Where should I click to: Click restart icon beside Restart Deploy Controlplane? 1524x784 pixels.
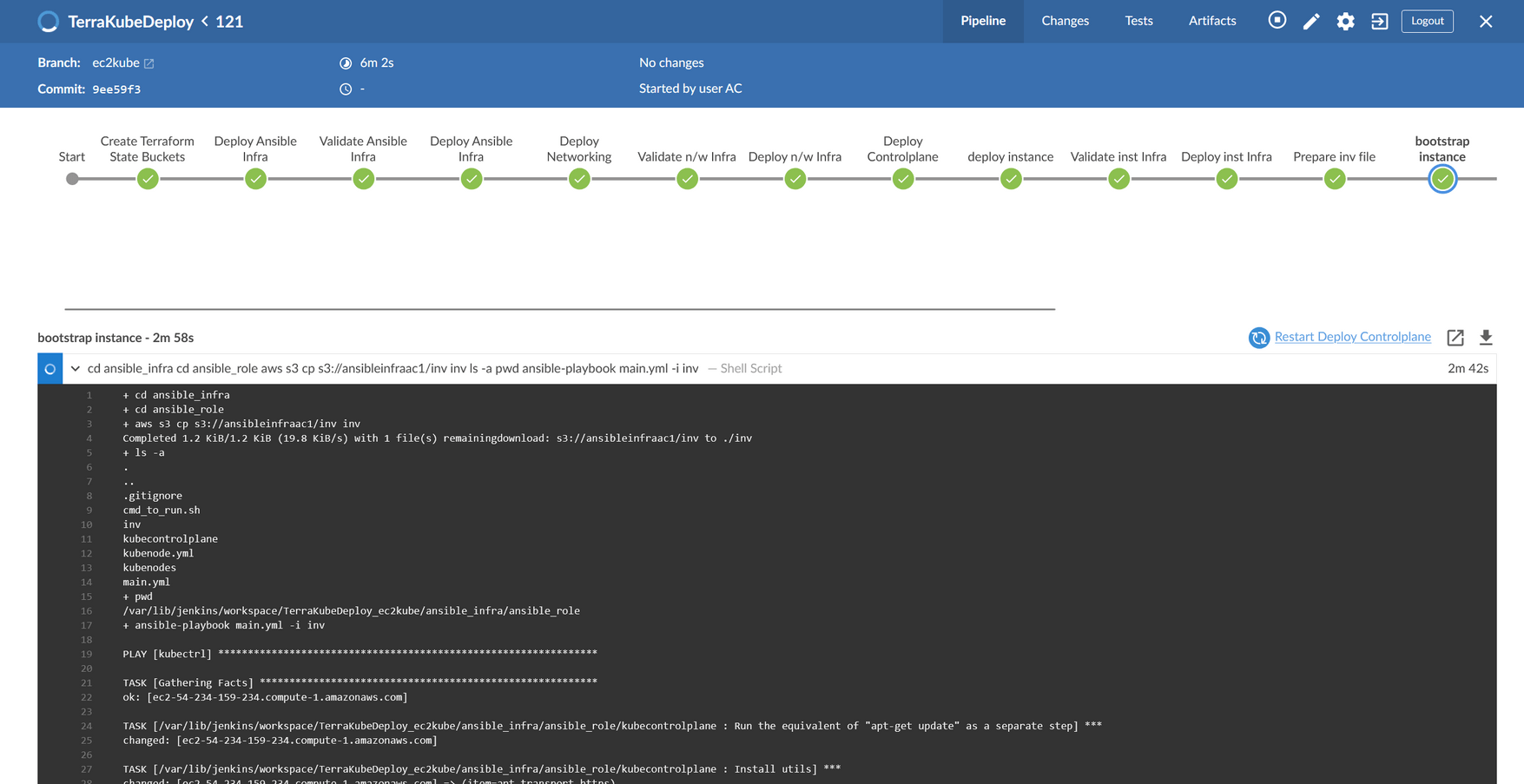[x=1258, y=337]
